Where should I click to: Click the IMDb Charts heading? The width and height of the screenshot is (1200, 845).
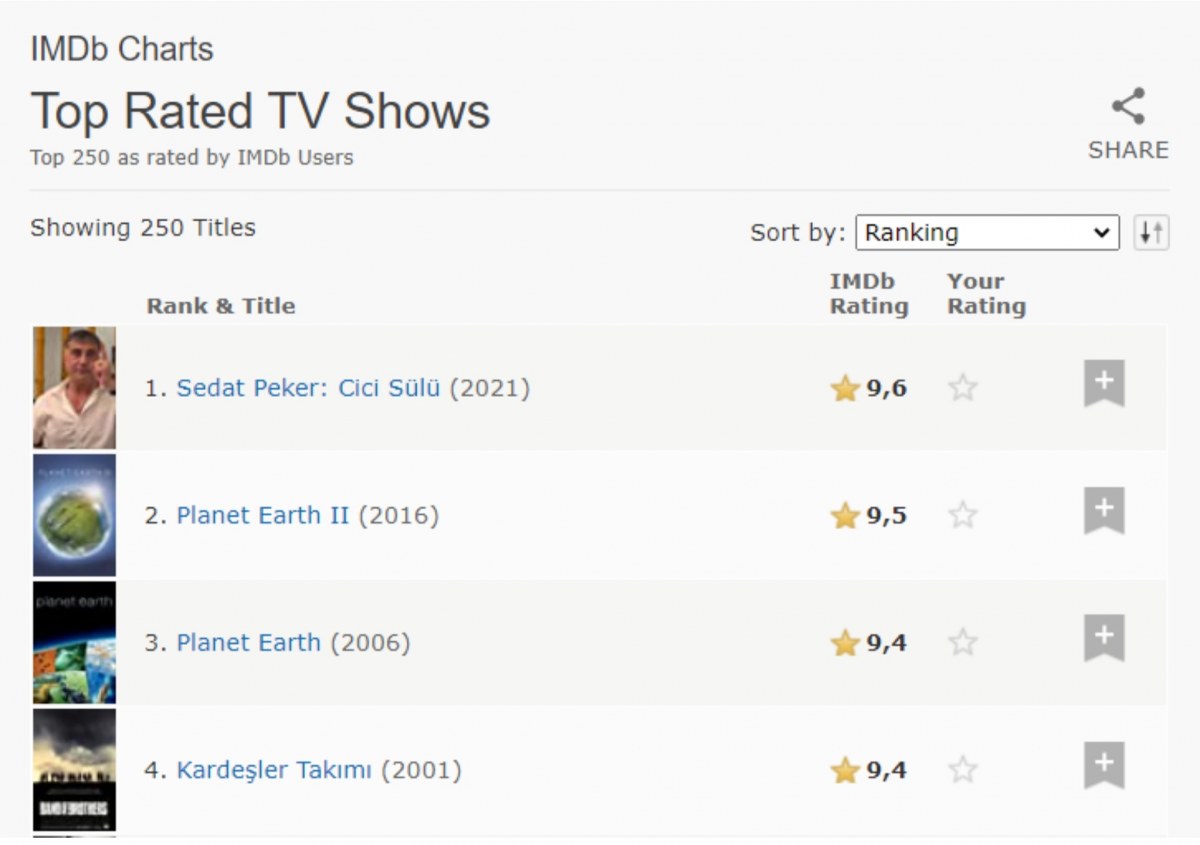pos(122,48)
